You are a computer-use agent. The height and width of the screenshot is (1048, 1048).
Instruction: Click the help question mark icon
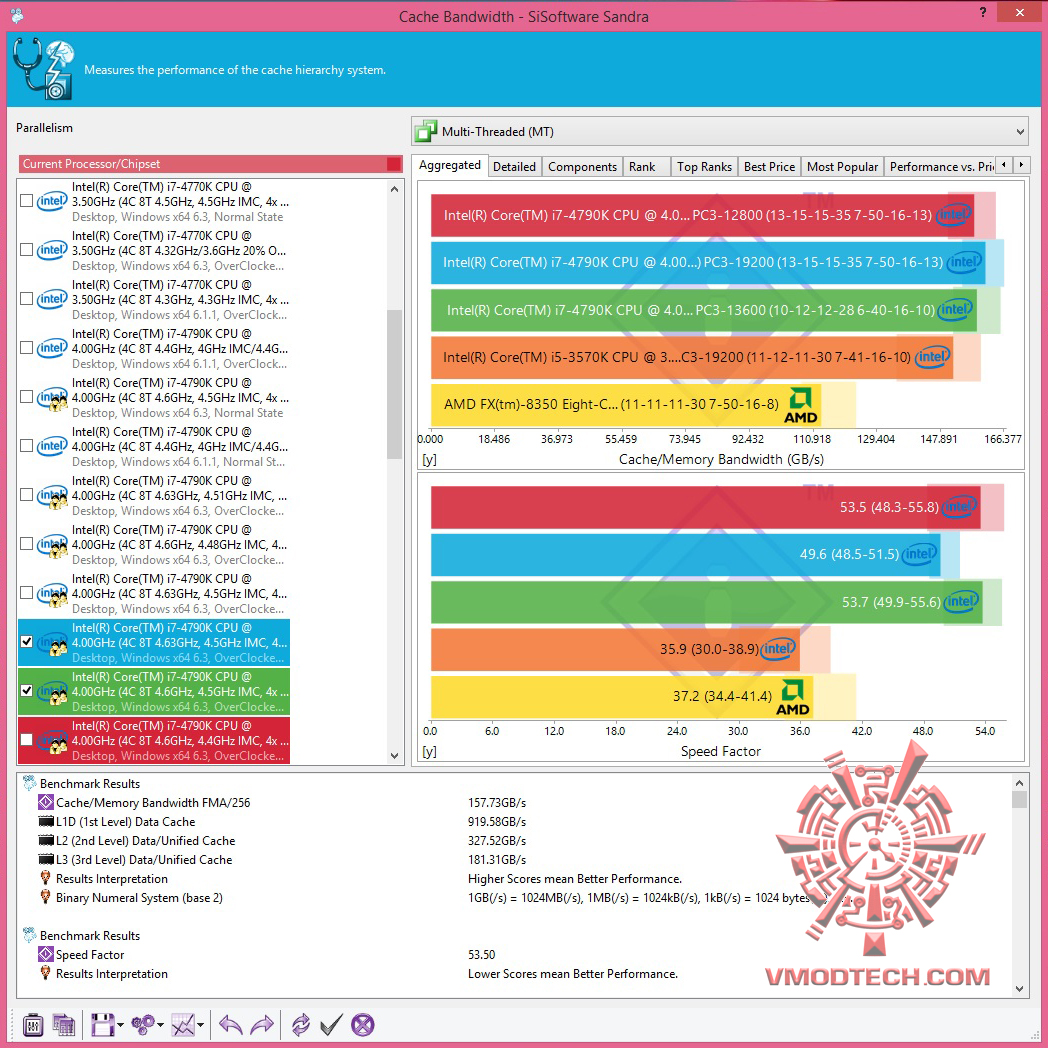pos(982,12)
